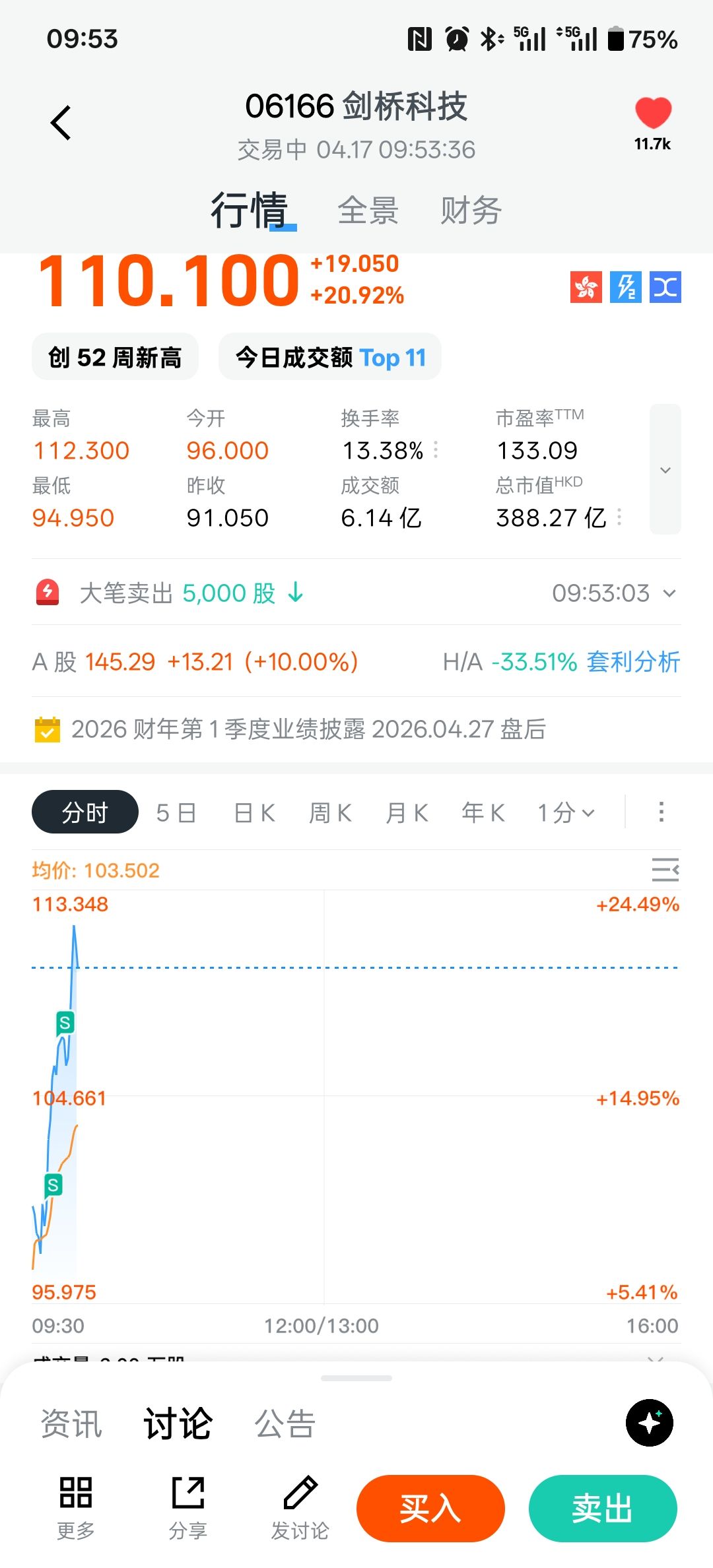Tap the Hong Kong market flag icon
The width and height of the screenshot is (713, 1568).
[586, 287]
